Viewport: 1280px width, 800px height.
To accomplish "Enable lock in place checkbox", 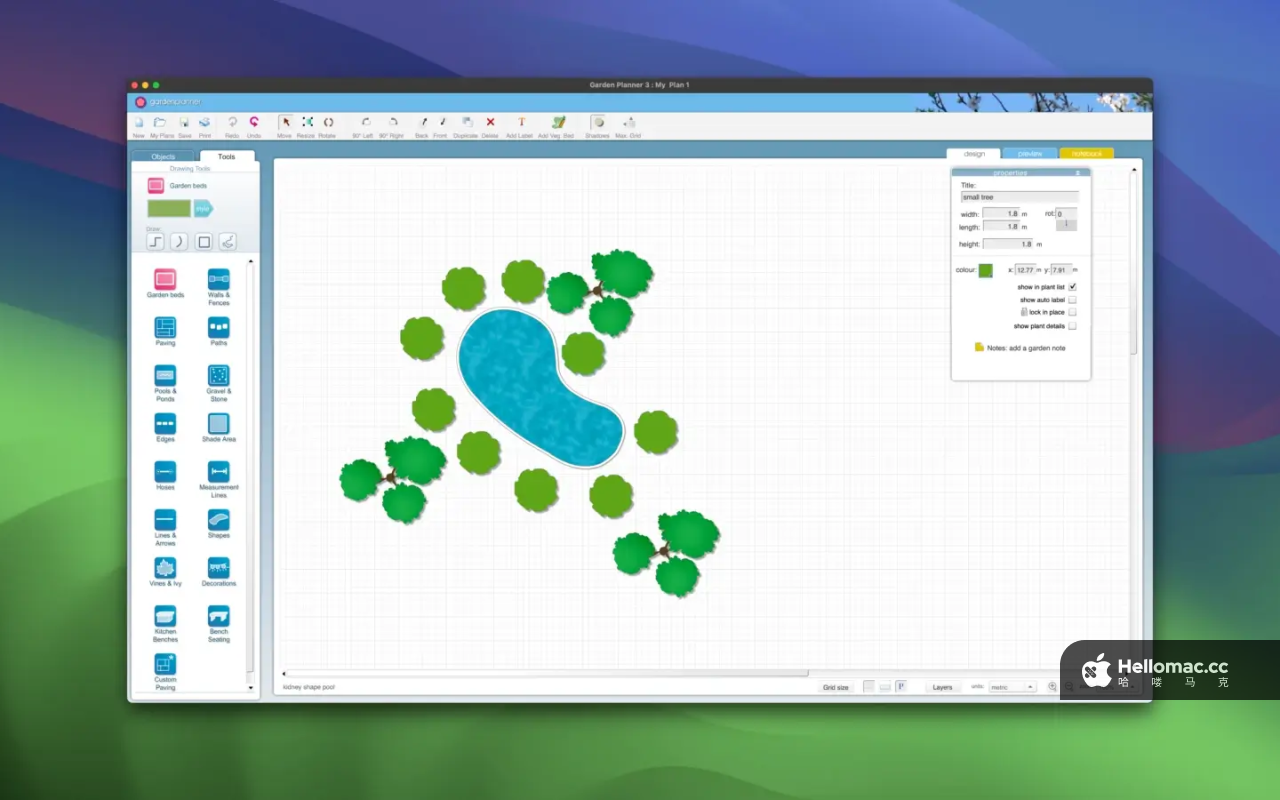I will [1072, 313].
